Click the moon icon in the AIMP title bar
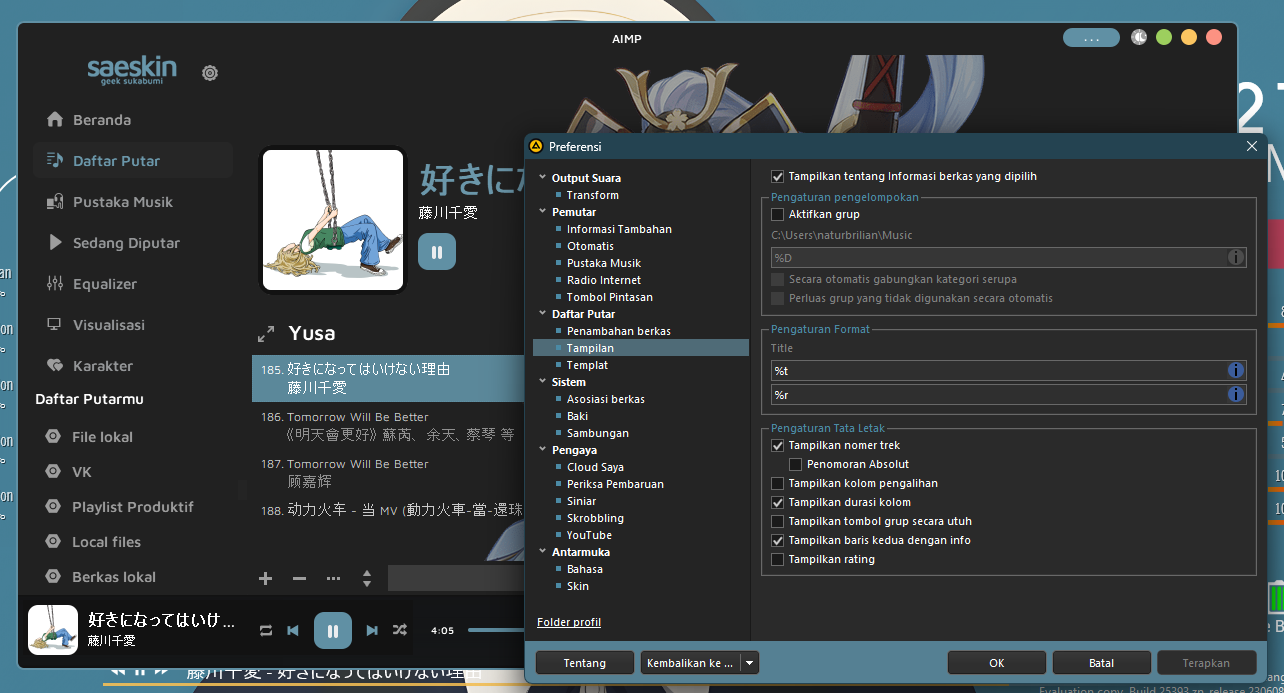1284x693 pixels. pyautogui.click(x=1139, y=37)
